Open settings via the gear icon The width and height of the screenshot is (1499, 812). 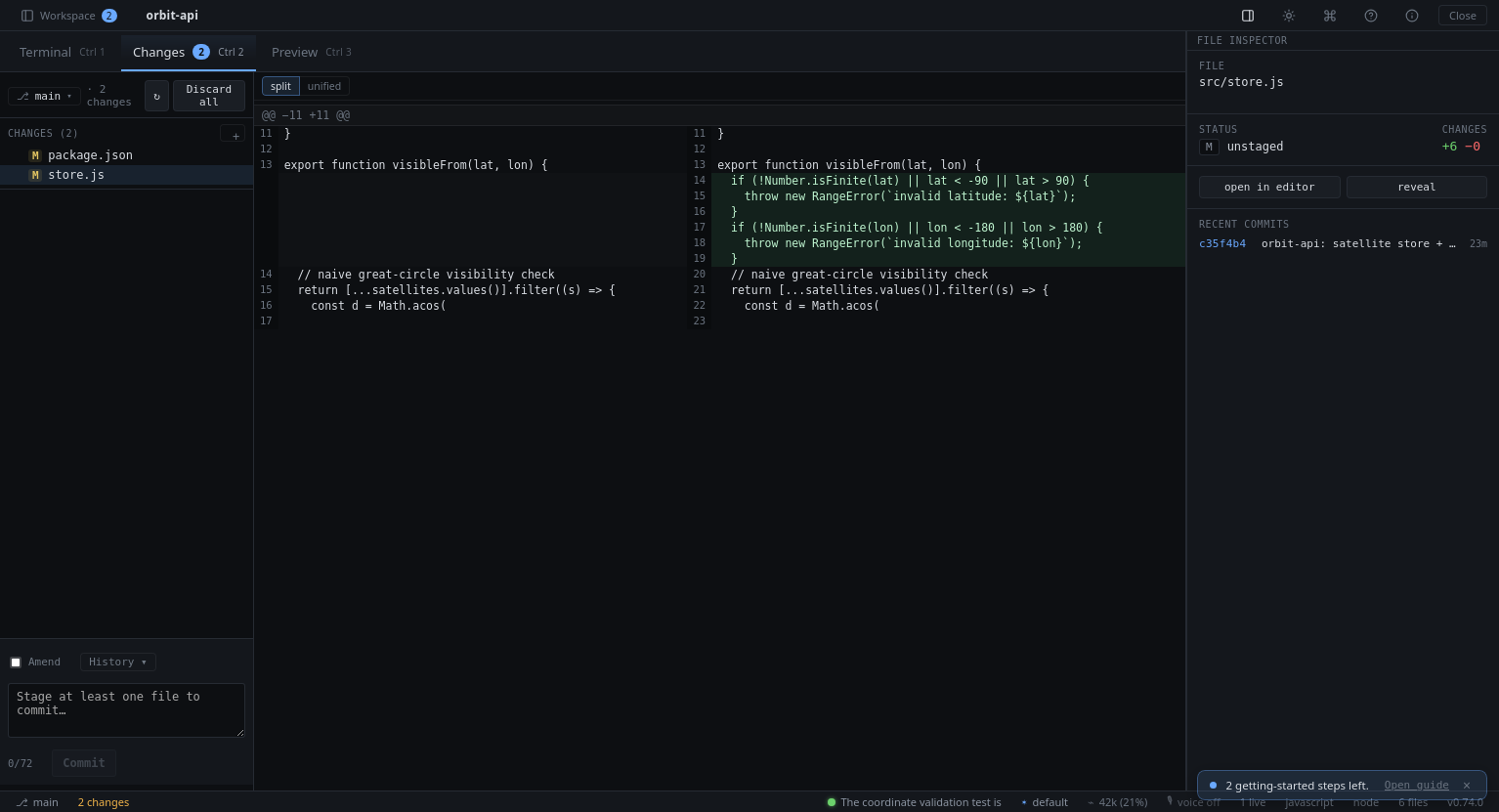tap(1289, 16)
